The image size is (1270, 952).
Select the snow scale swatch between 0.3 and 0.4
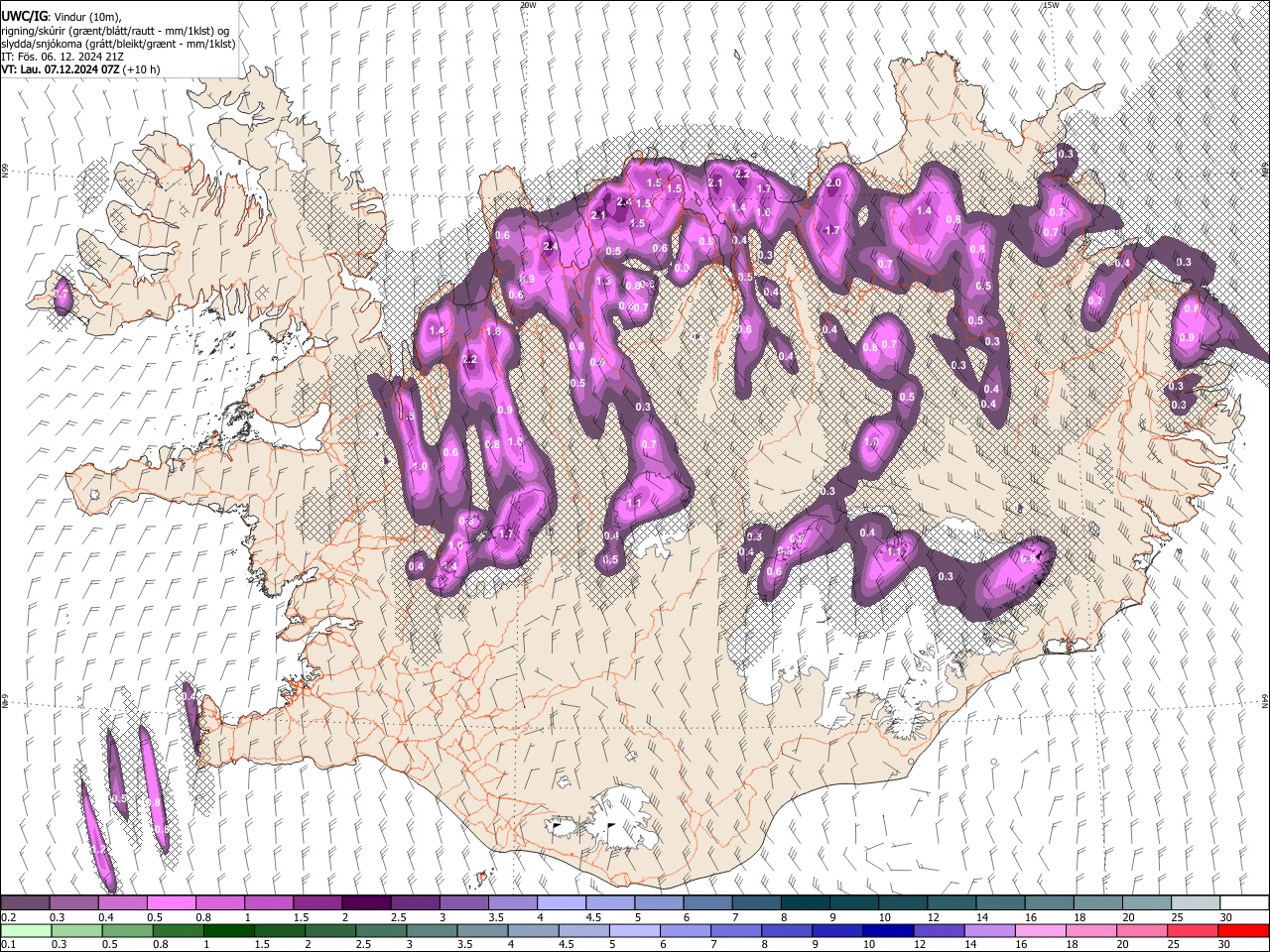pos(74,903)
